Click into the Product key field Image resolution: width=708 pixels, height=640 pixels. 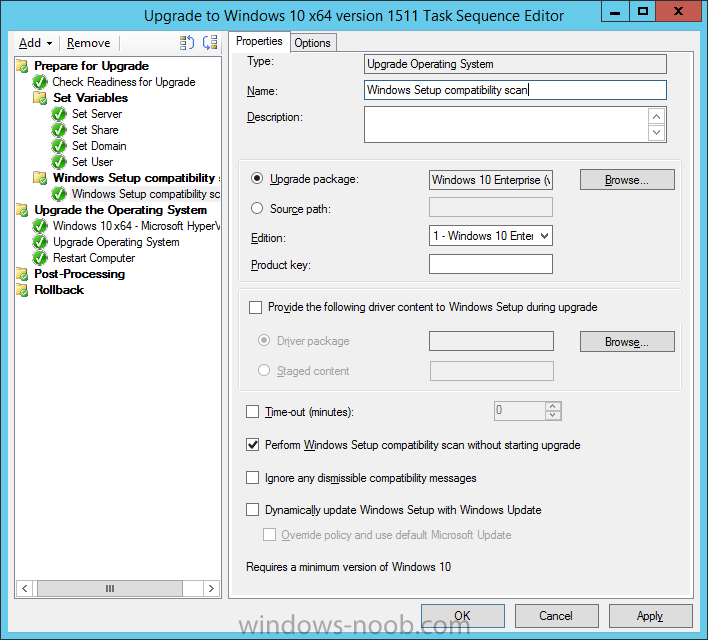pyautogui.click(x=491, y=264)
